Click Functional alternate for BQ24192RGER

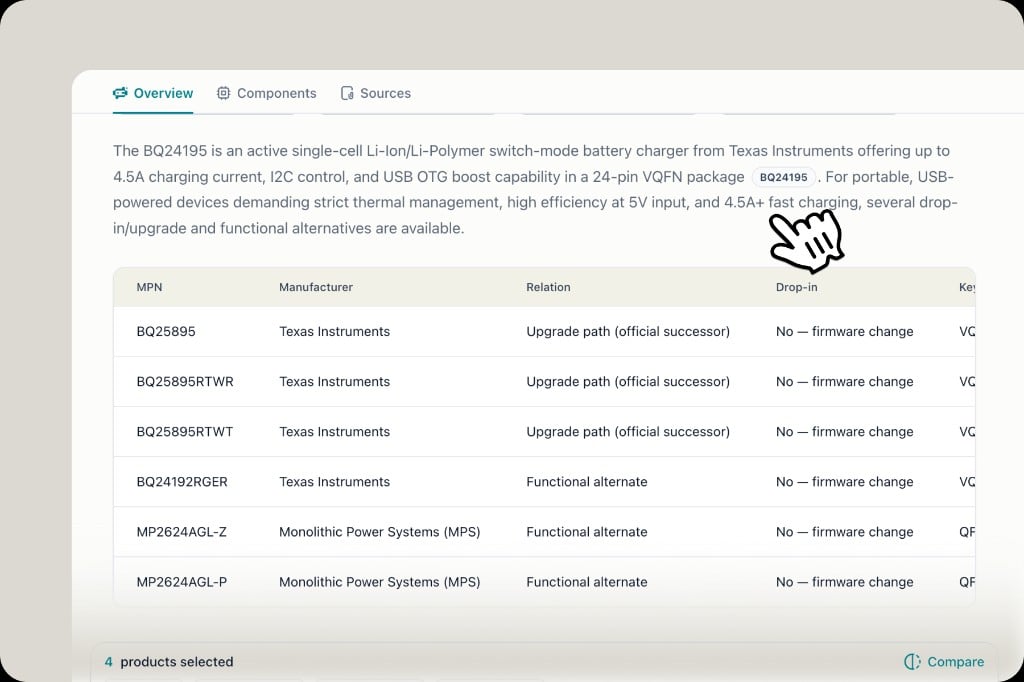point(587,481)
